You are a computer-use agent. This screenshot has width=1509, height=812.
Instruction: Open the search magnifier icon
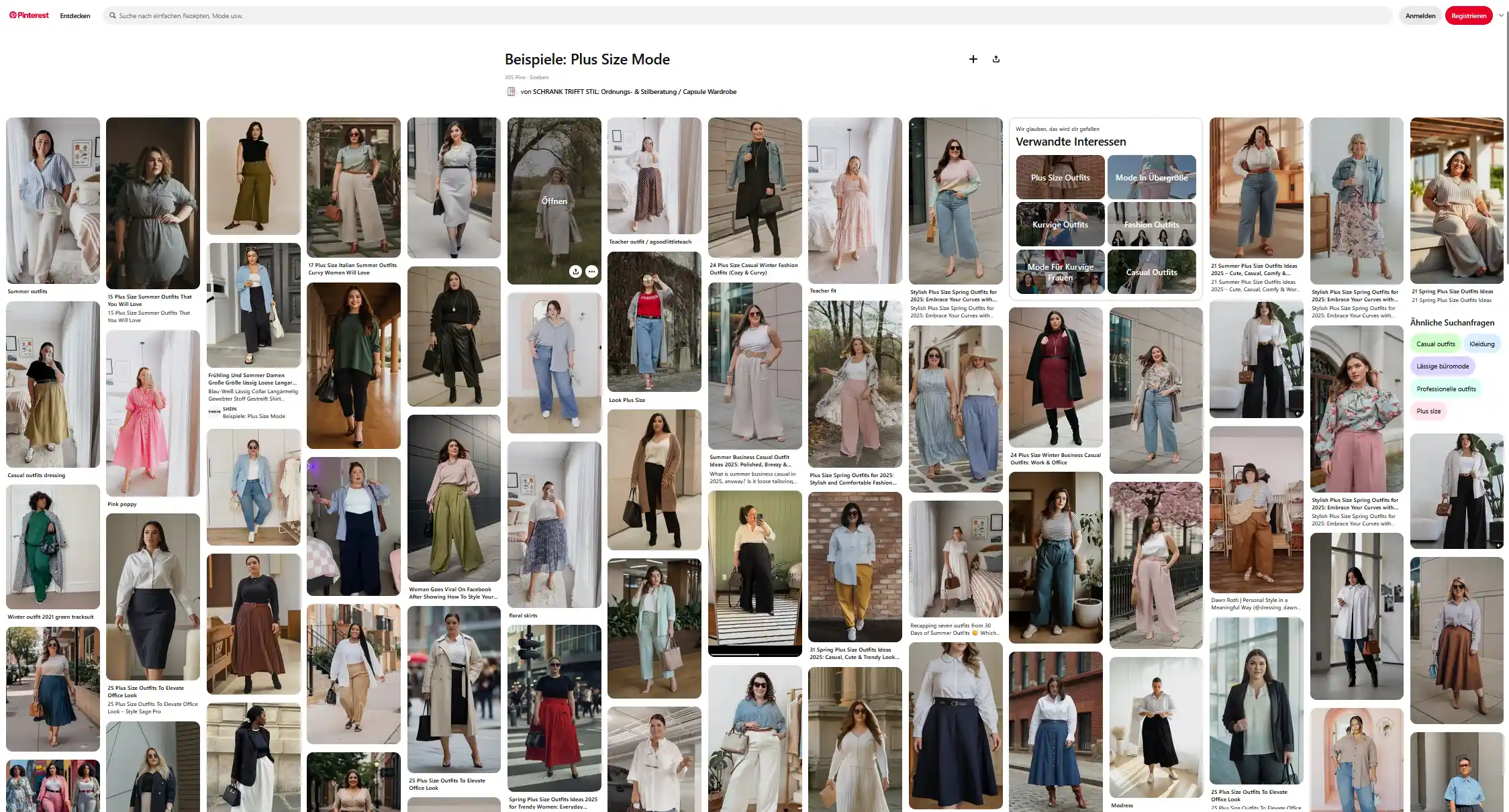tap(112, 15)
